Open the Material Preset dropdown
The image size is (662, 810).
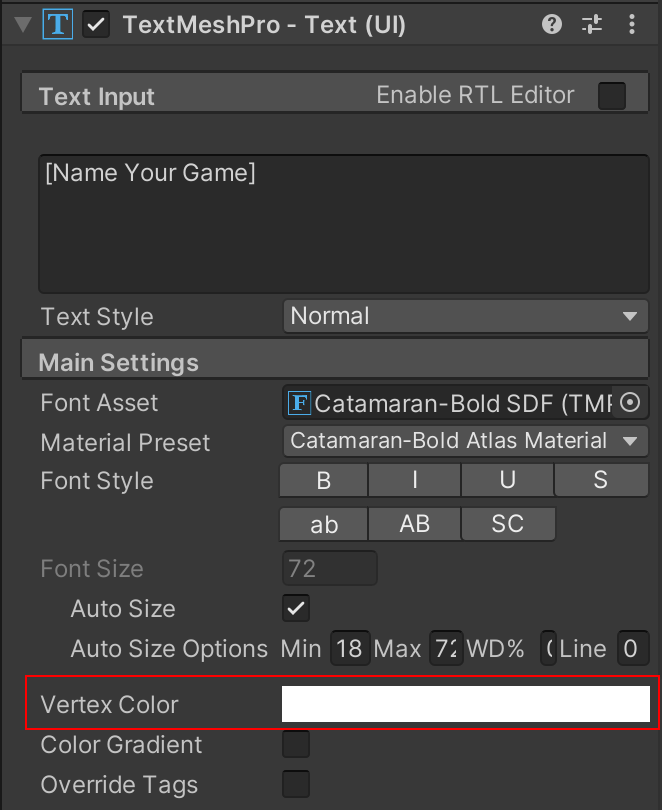[x=465, y=441]
